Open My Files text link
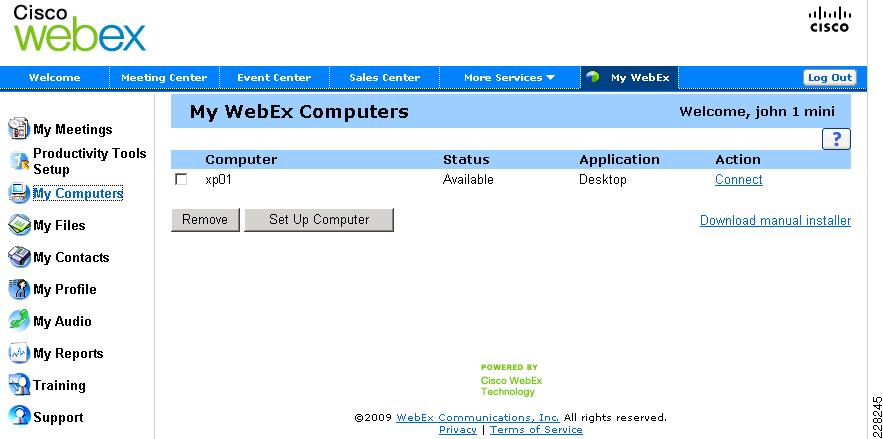 59,226
